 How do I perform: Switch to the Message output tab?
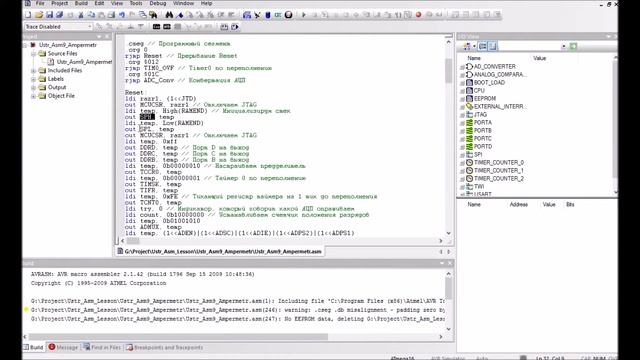(x=63, y=347)
